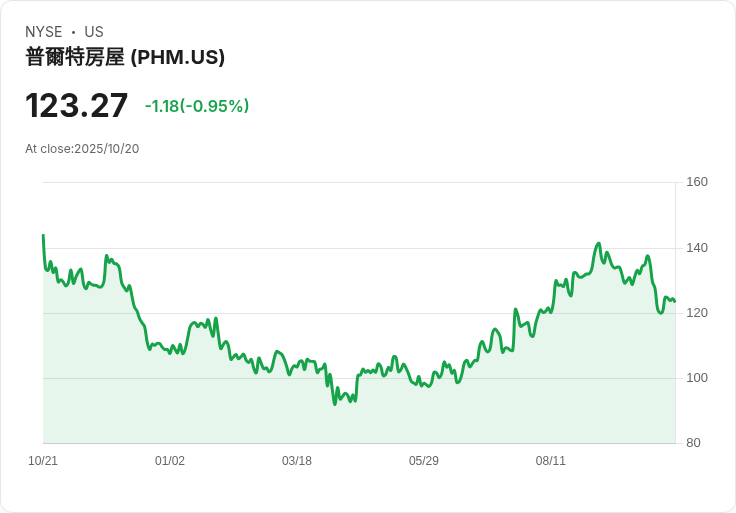Click the 120 y-axis price label
Screen dimensions: 736x513
tap(697, 313)
